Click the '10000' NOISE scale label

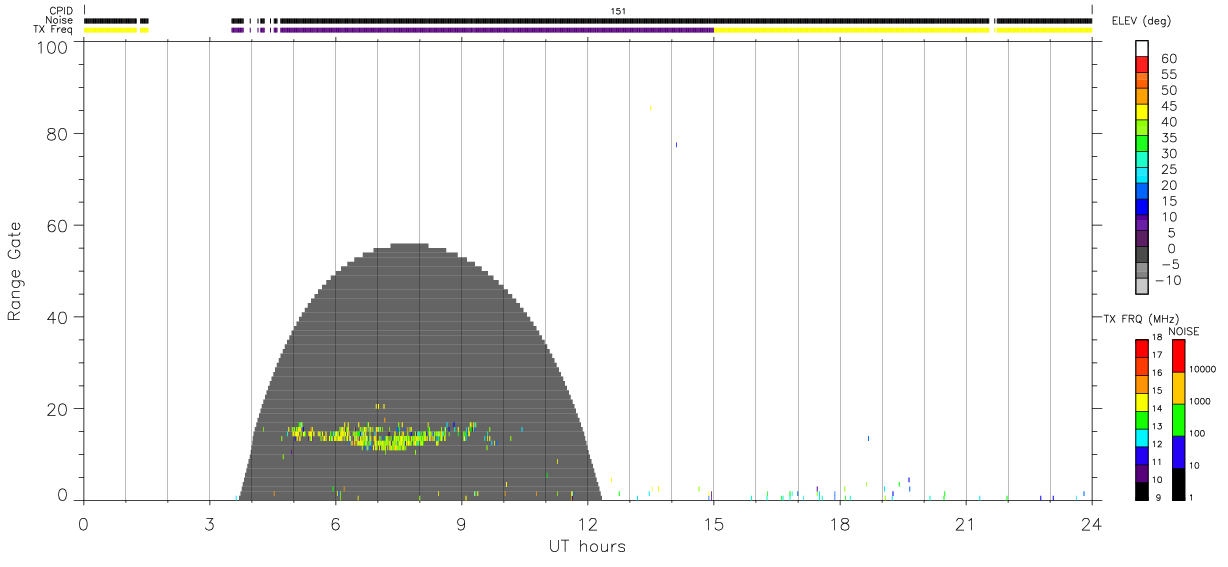point(1204,369)
